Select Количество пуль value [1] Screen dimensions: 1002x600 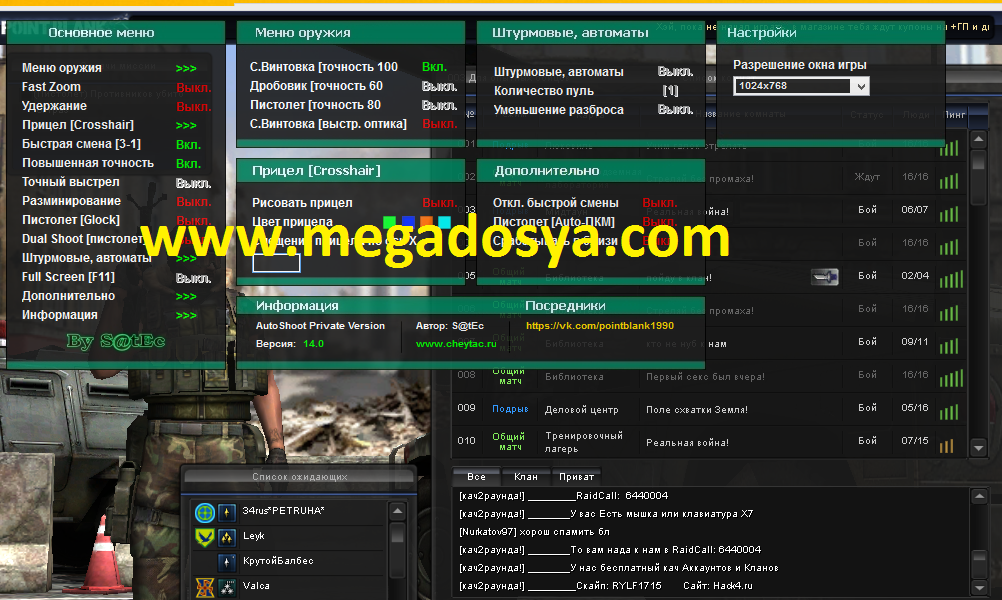670,91
